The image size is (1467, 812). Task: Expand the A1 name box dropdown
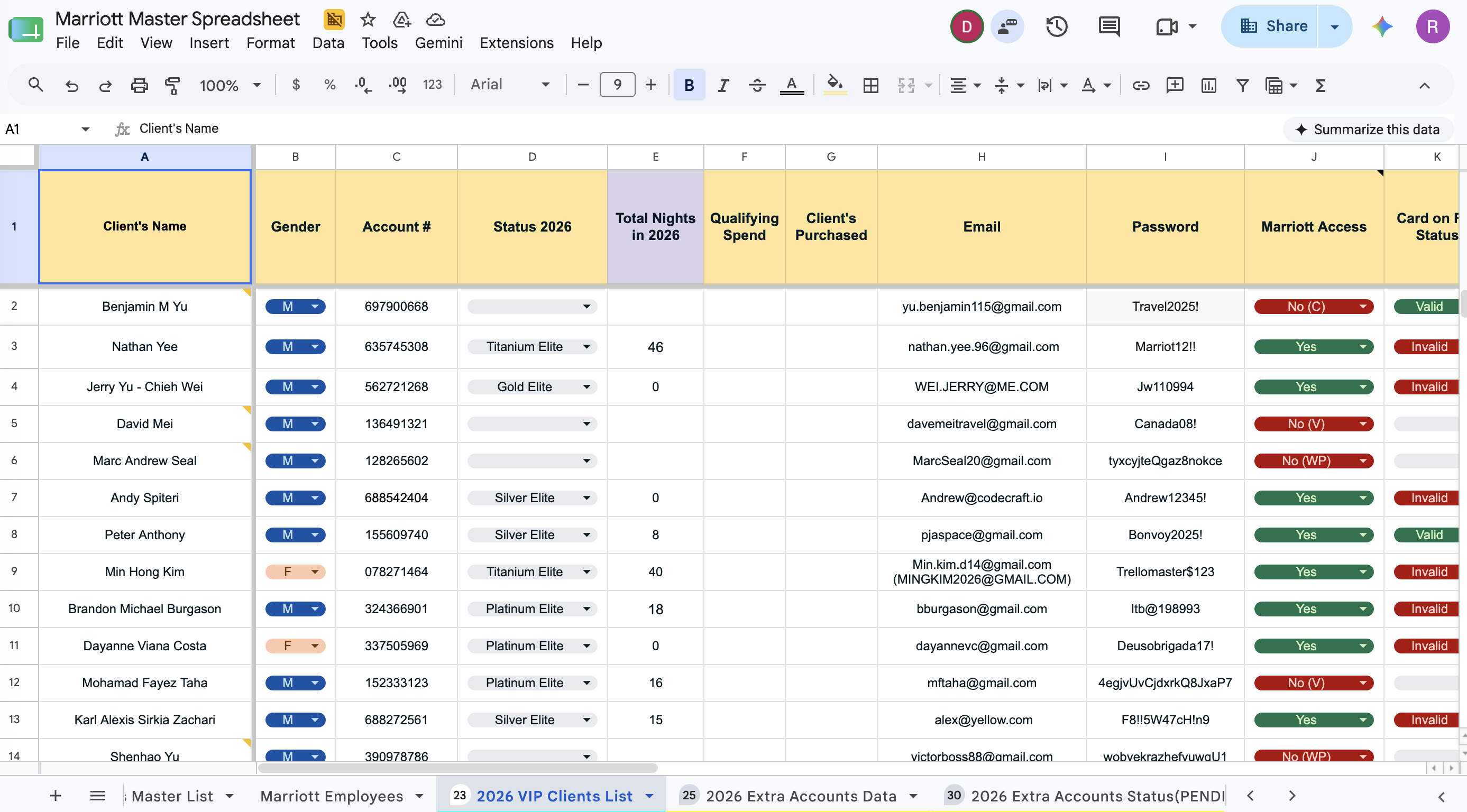86,128
